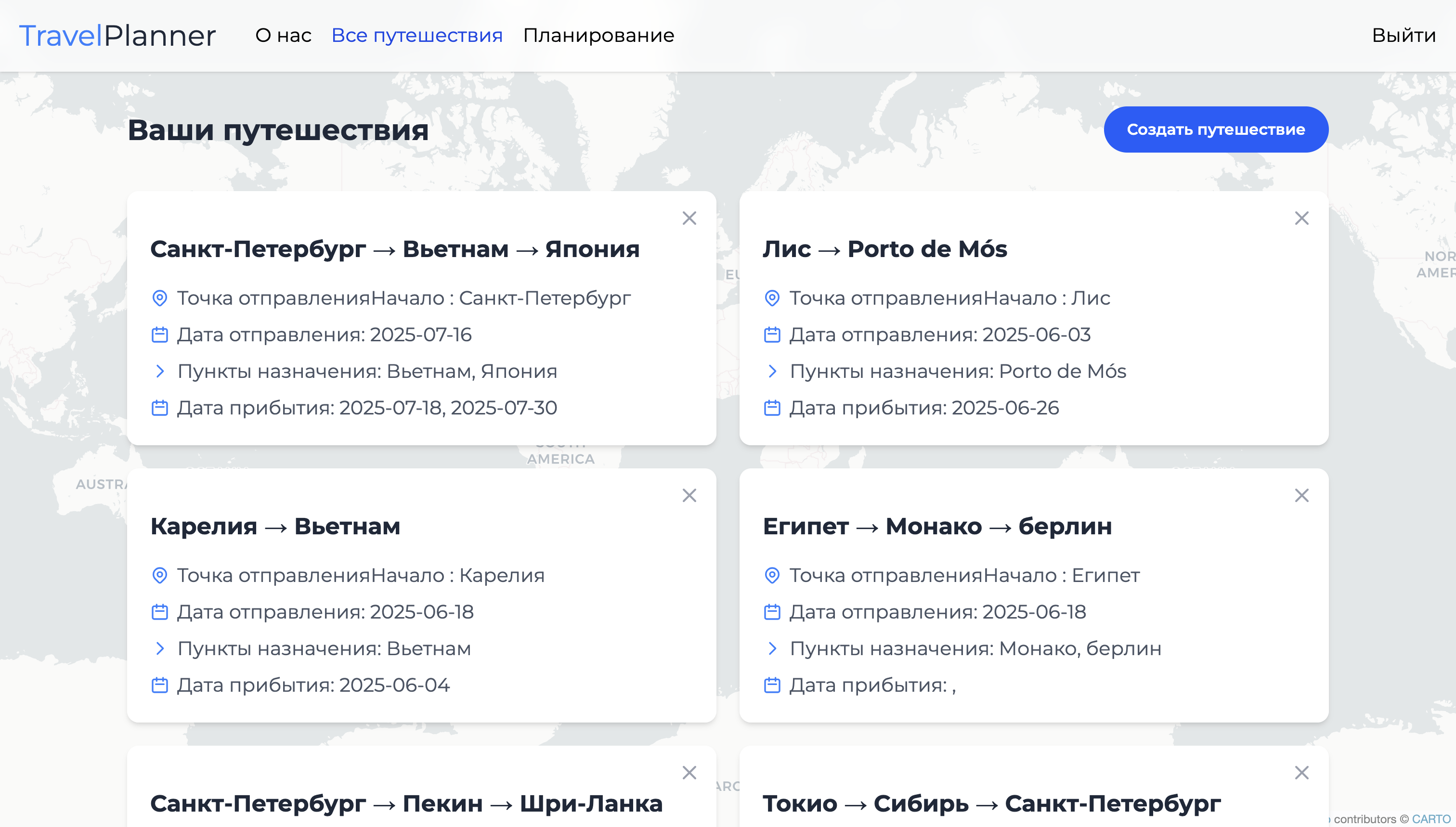The height and width of the screenshot is (827, 1456).
Task: Click calendar icon beside arrival 2025-06-04
Action: point(160,685)
